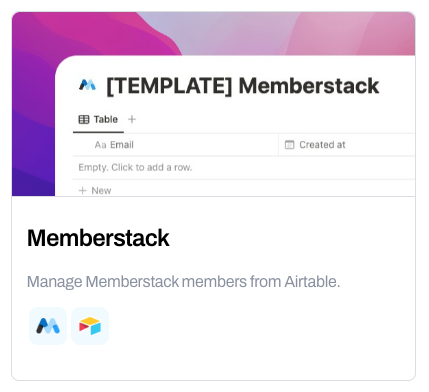The width and height of the screenshot is (429, 392).
Task: Click the Airtable integration icon badge
Action: [x=90, y=326]
